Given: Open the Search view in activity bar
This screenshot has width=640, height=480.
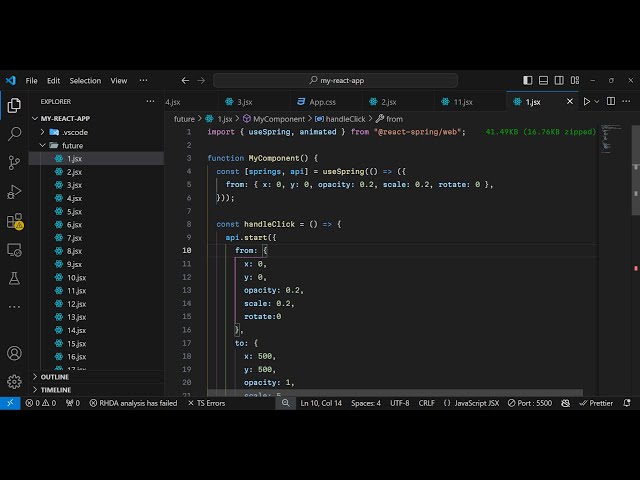Looking at the screenshot, I should point(14,133).
